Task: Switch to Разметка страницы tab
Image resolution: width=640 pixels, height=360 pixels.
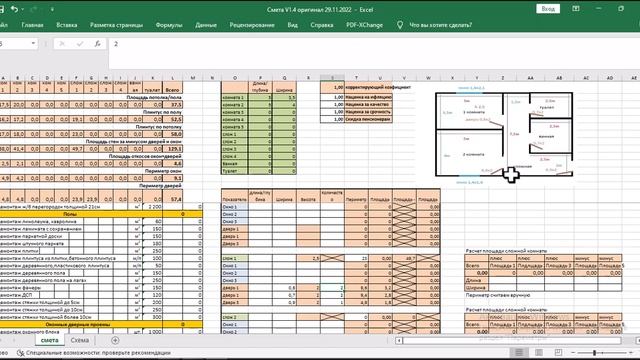Action: pos(116,25)
